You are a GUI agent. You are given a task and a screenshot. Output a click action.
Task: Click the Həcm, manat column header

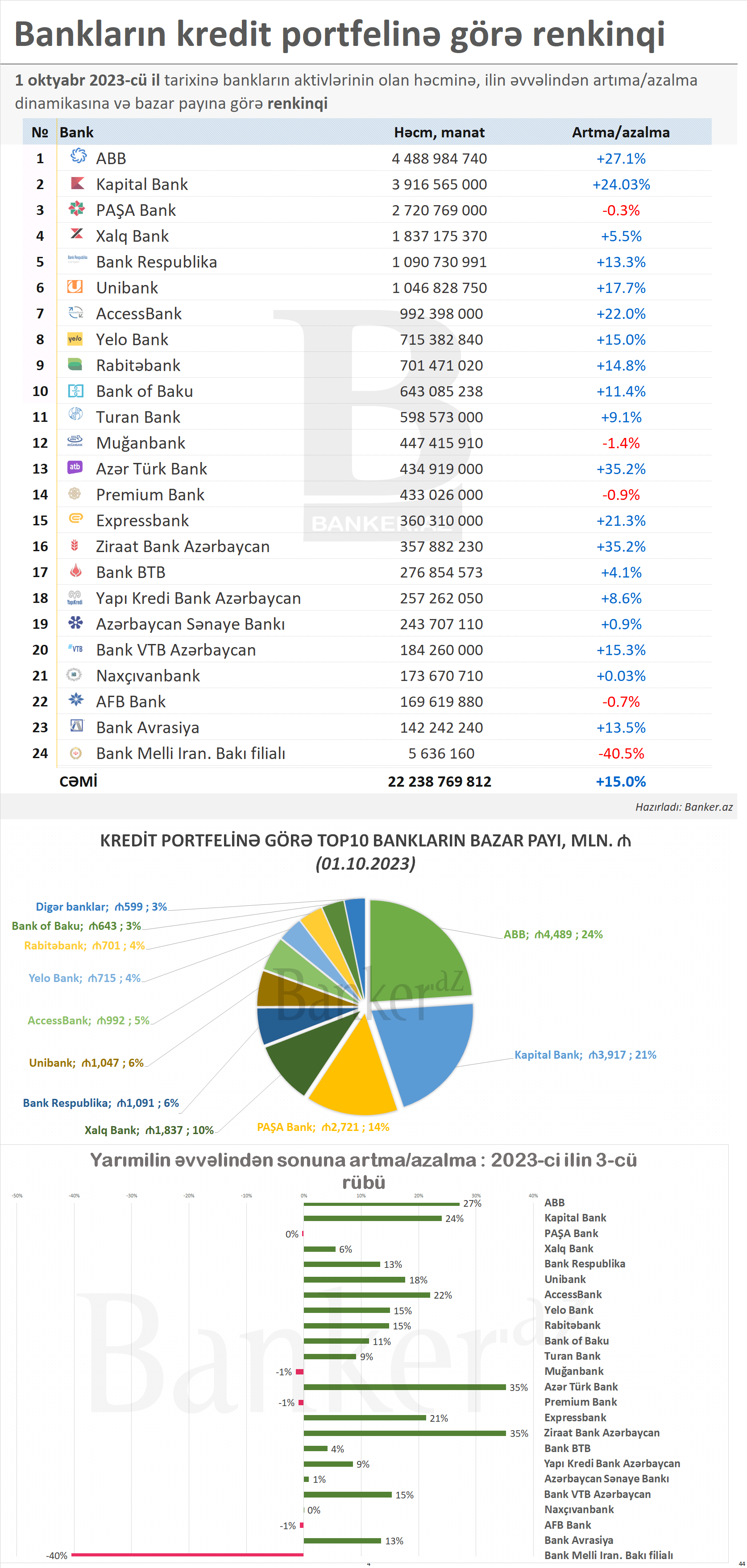(439, 132)
